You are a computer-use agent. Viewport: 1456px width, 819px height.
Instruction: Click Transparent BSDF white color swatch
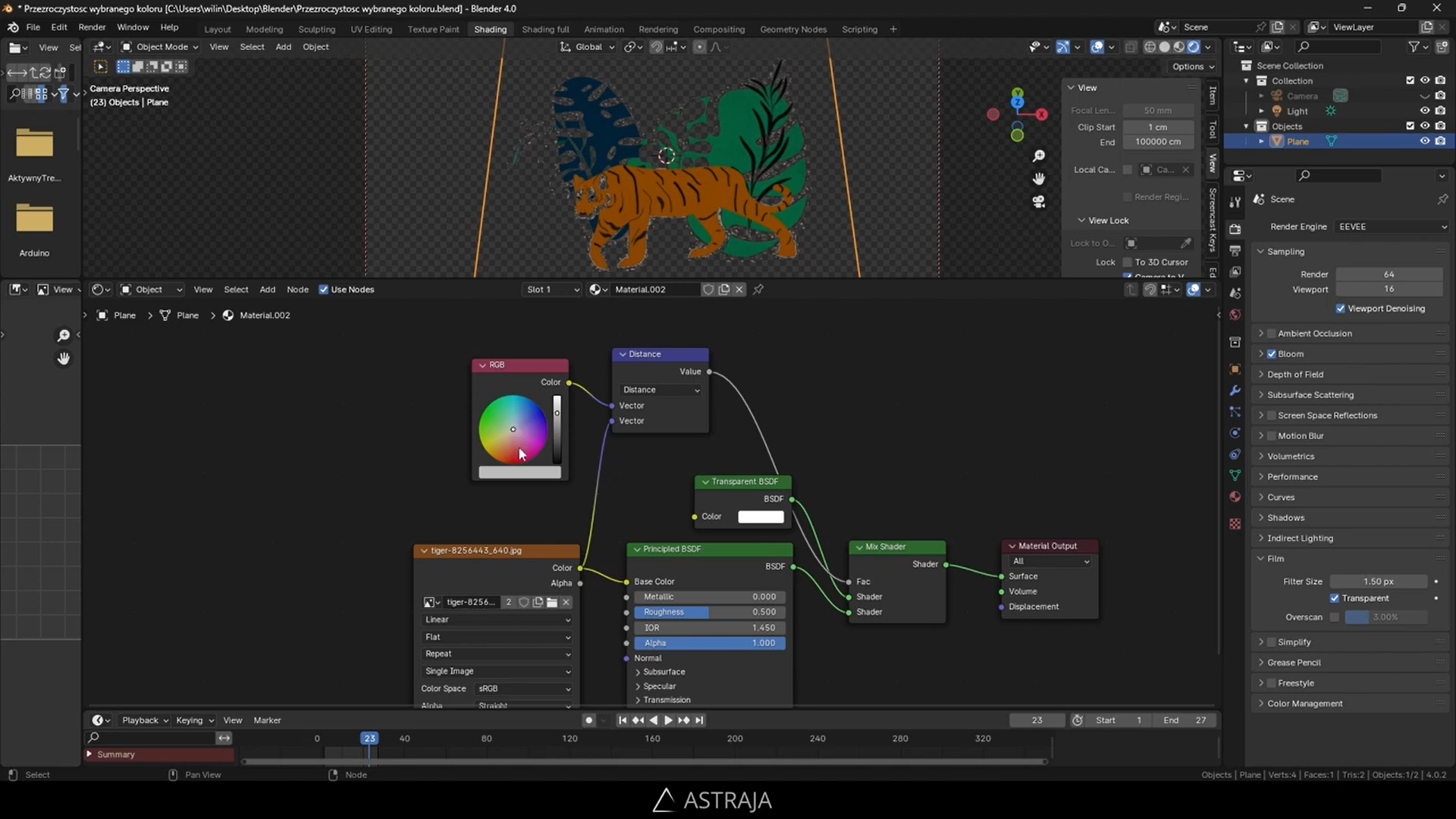tap(761, 517)
